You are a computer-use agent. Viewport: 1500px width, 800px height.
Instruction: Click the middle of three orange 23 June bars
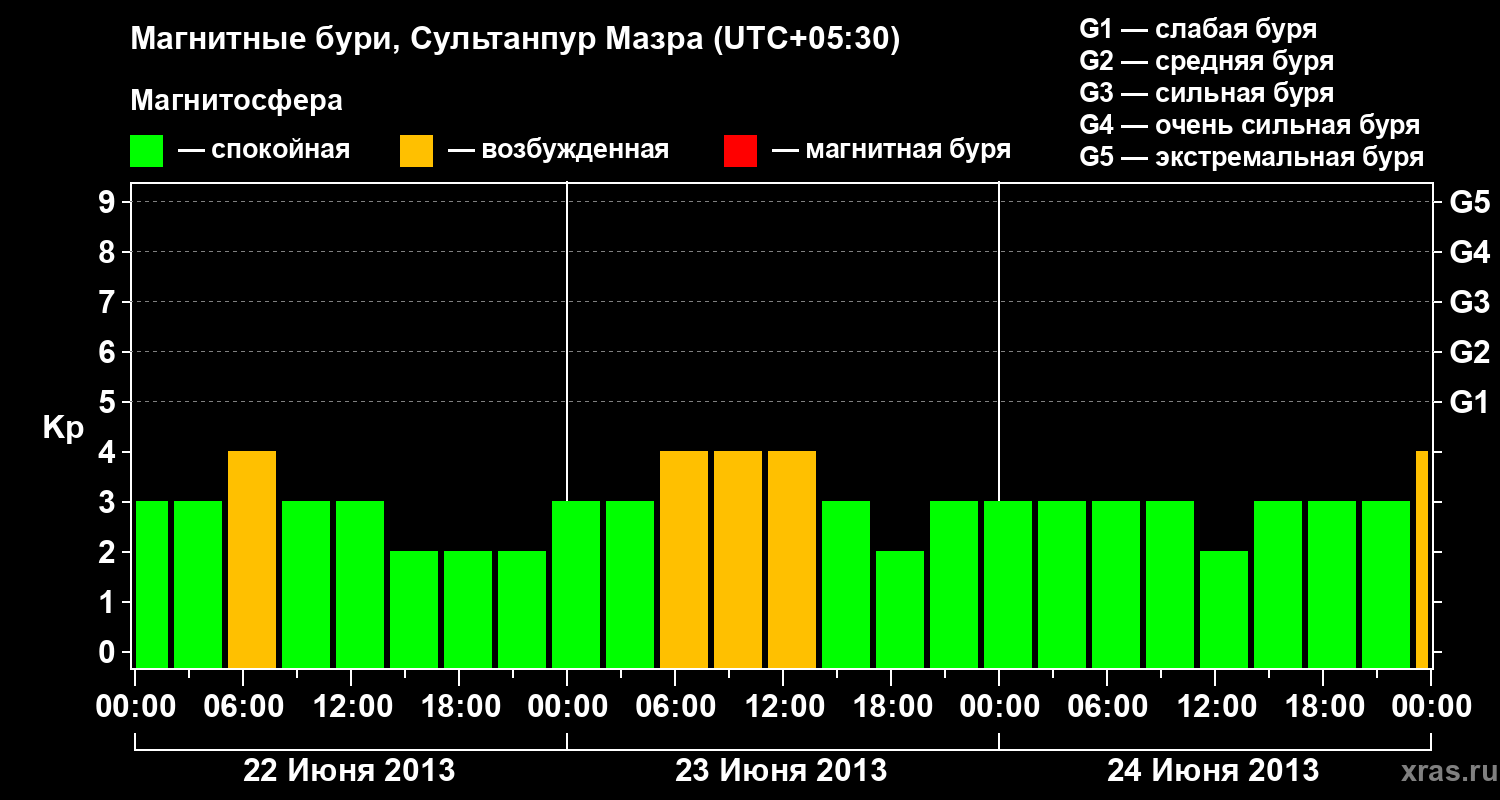tap(738, 560)
